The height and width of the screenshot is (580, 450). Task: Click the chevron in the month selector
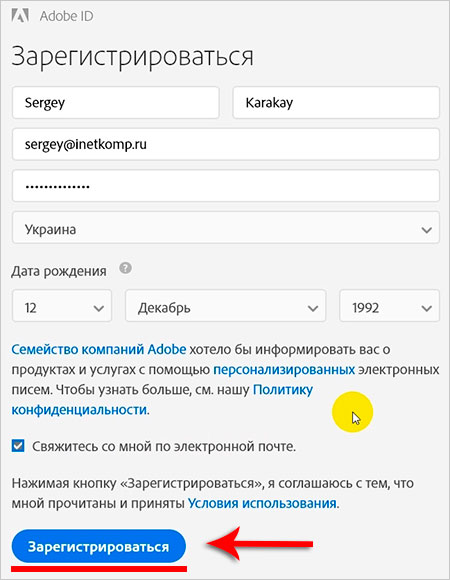313,308
